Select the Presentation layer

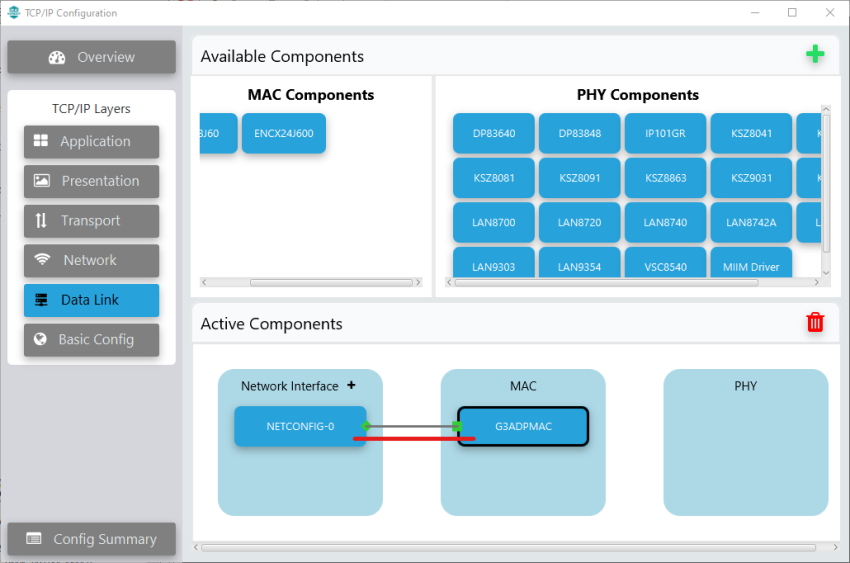click(x=92, y=181)
